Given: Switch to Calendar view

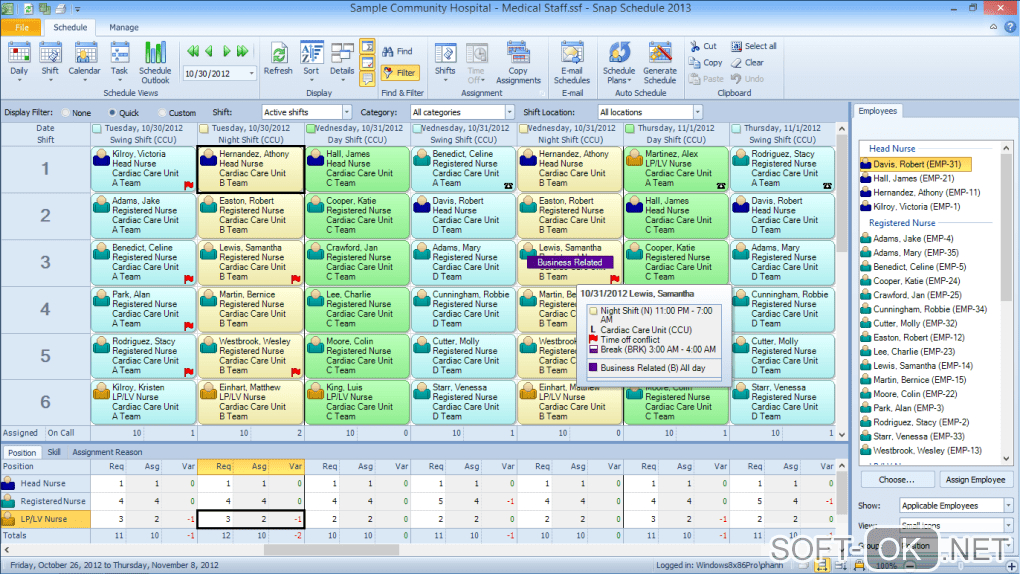Looking at the screenshot, I should [85, 59].
